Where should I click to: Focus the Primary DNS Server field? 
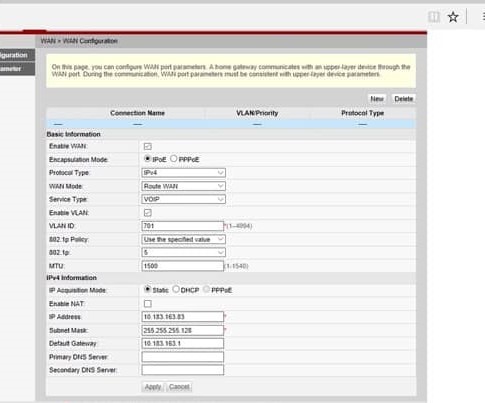click(182, 357)
